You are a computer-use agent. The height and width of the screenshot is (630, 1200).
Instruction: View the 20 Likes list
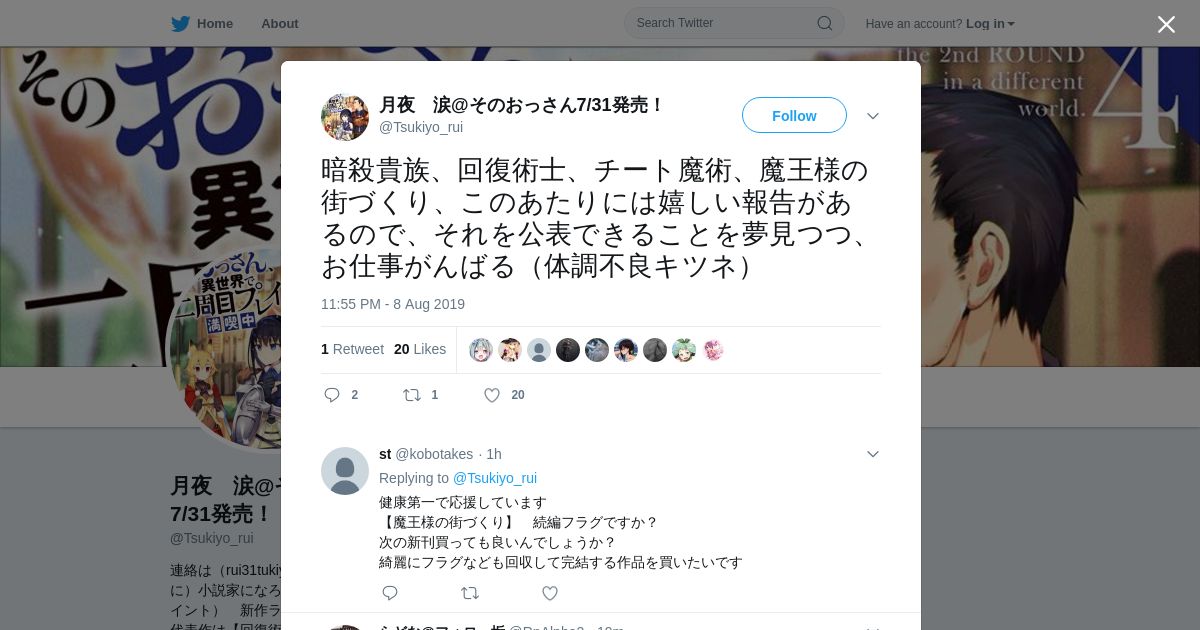pos(420,349)
